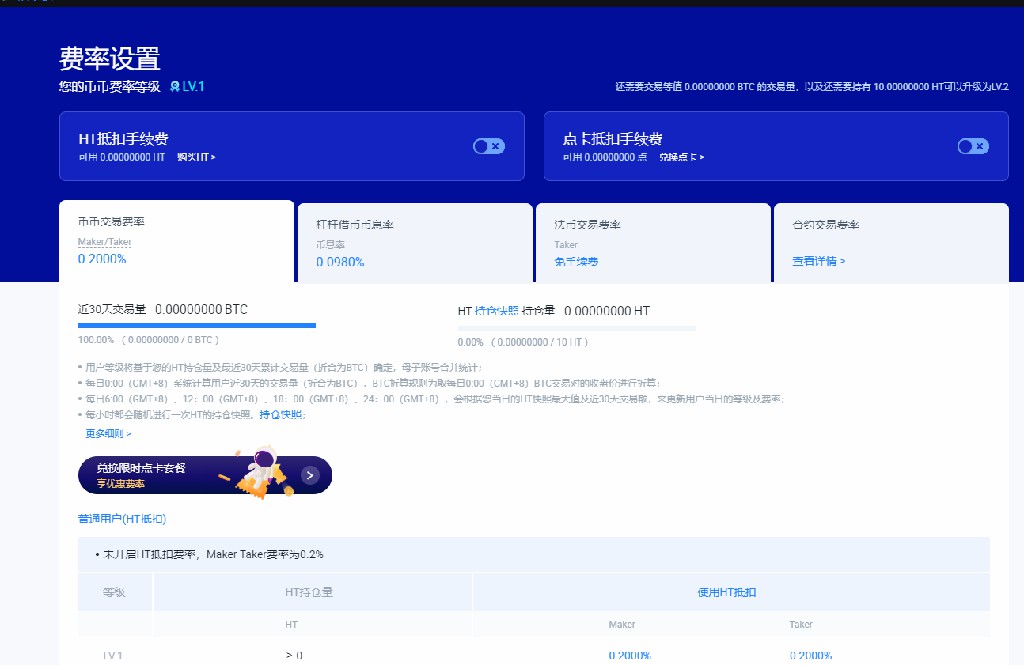Screen dimensions: 1024x665
Task: Click the HT holdings progress bar
Action: tap(577, 327)
